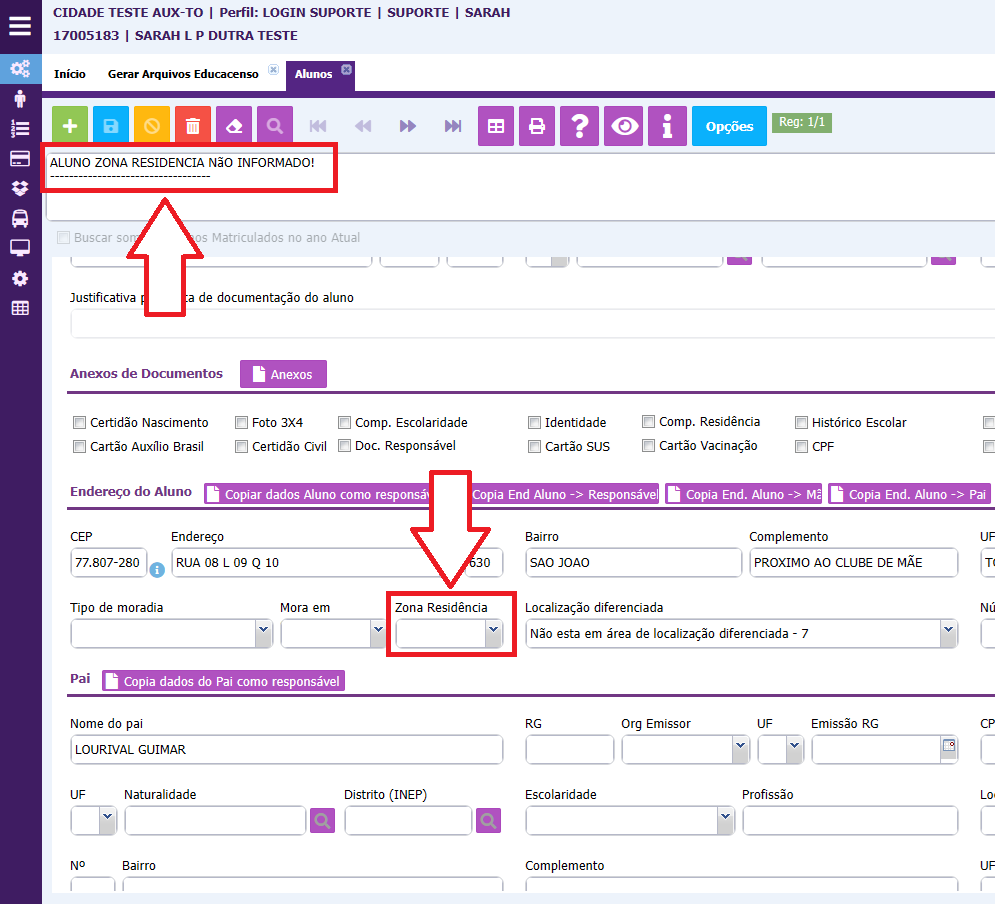995x904 pixels.
Task: Switch to the Início tab
Action: pyautogui.click(x=70, y=74)
